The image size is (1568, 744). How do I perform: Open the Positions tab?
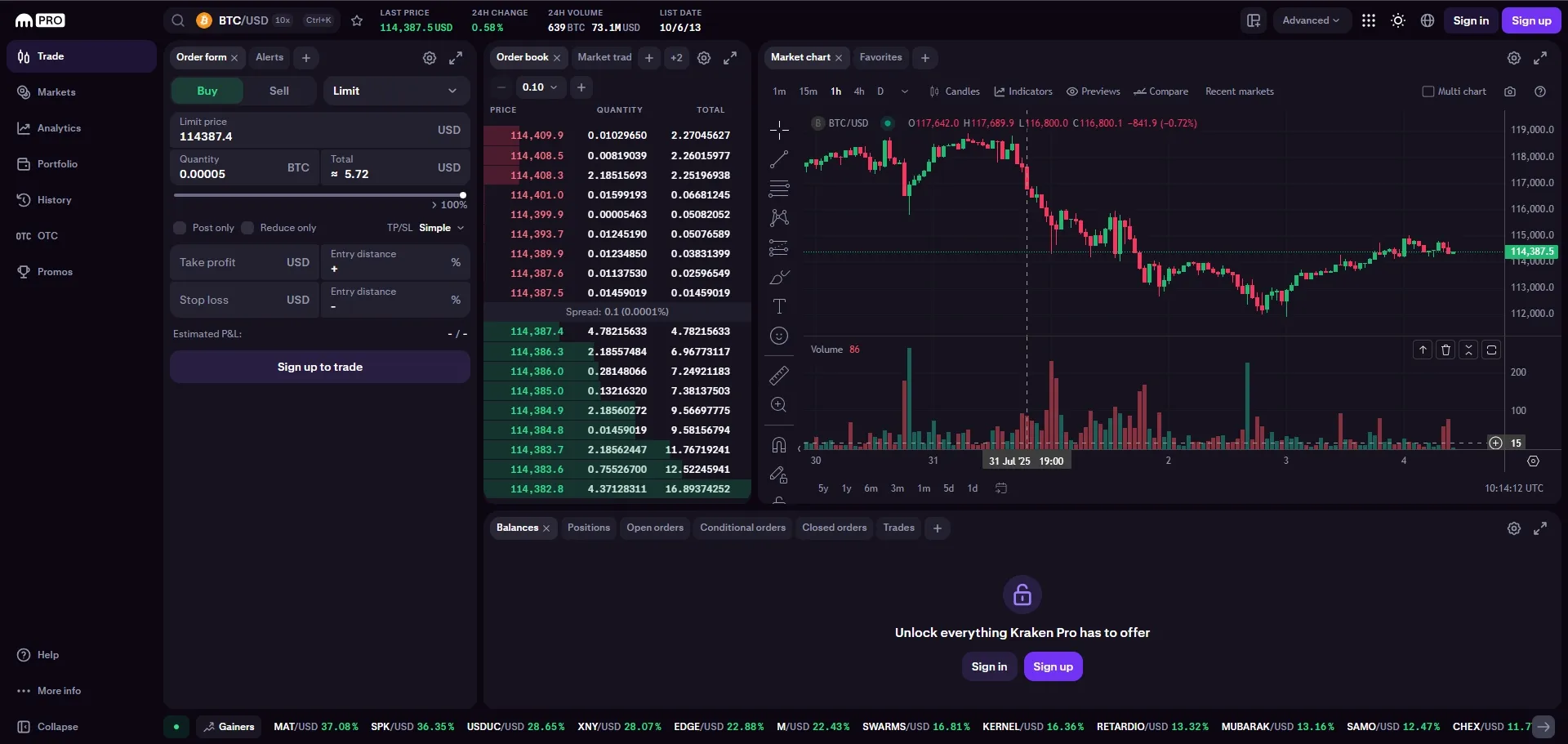[589, 528]
